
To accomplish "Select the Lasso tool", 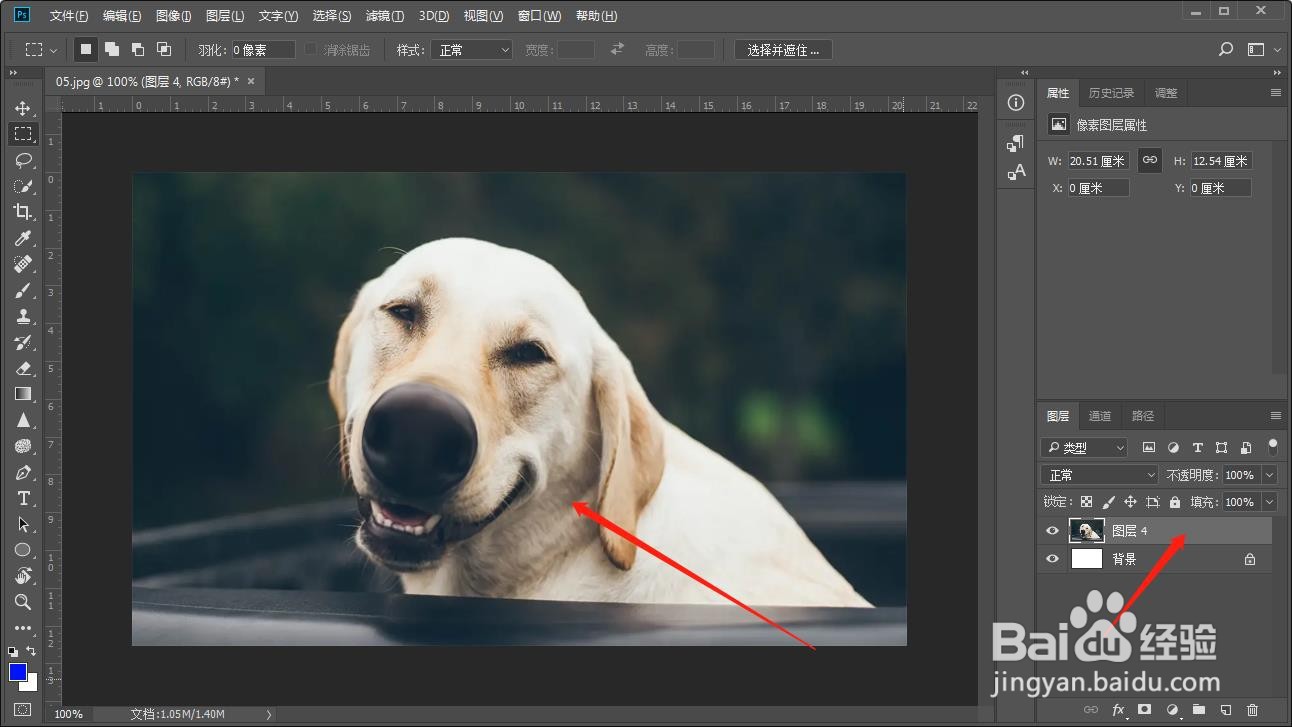I will (23, 160).
